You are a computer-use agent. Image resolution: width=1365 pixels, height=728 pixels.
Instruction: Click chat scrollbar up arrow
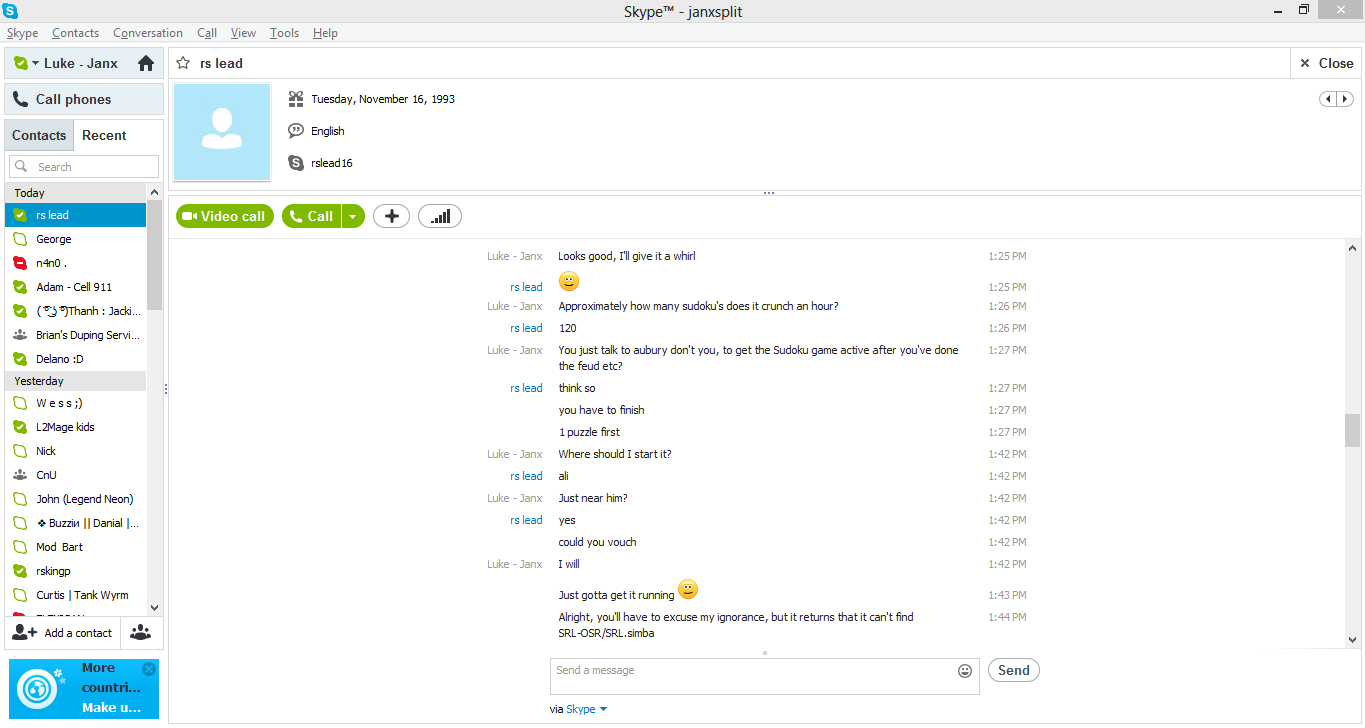(1352, 248)
